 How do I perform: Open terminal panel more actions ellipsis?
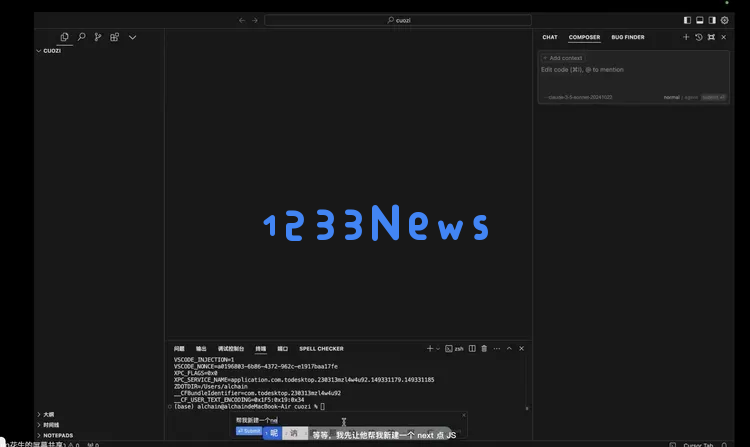tap(497, 349)
